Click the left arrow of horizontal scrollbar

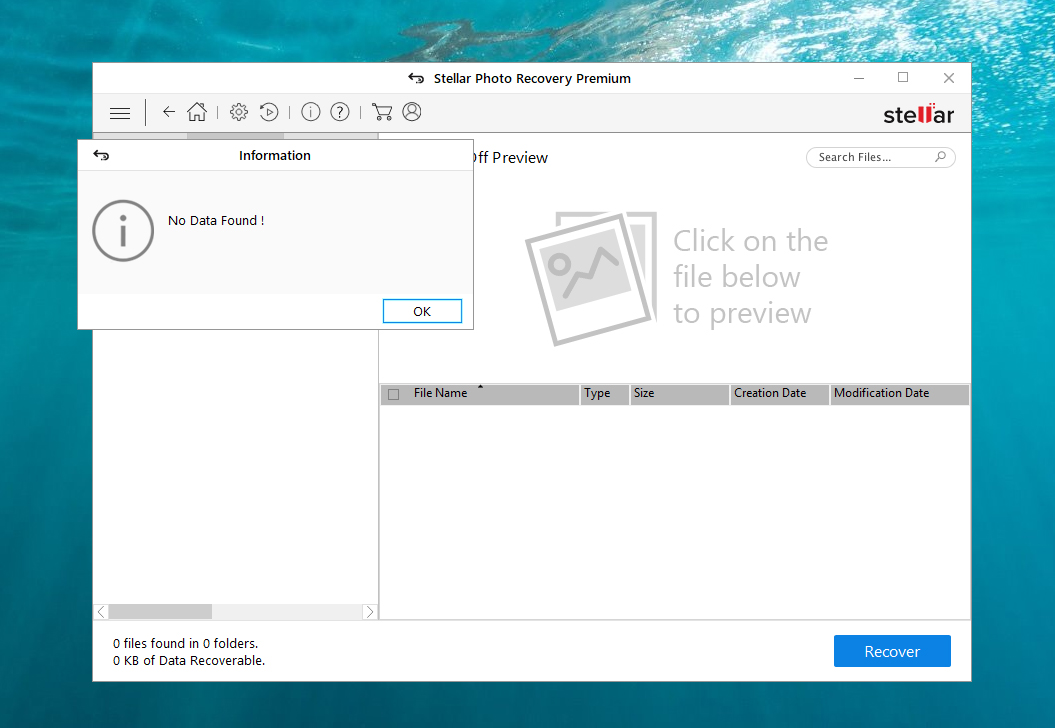[101, 612]
